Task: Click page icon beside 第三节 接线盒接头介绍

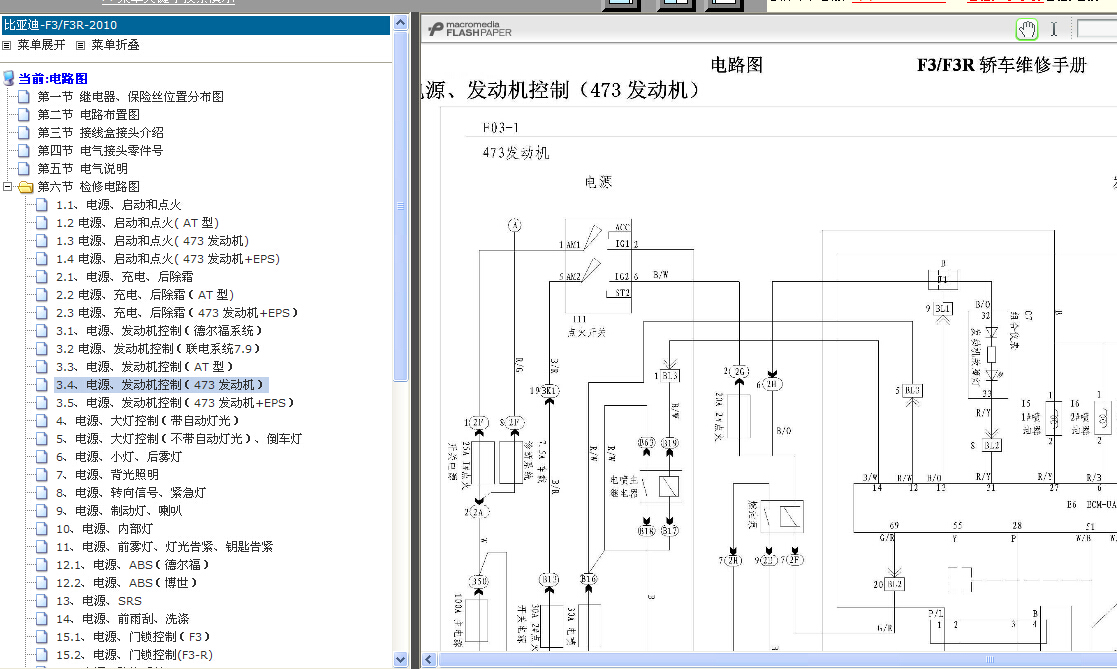Action: pyautogui.click(x=24, y=133)
